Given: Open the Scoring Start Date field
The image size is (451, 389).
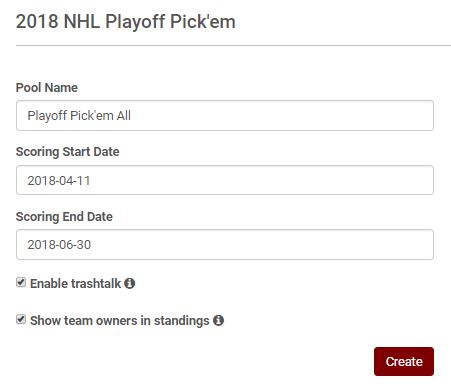Looking at the screenshot, I should tap(225, 180).
